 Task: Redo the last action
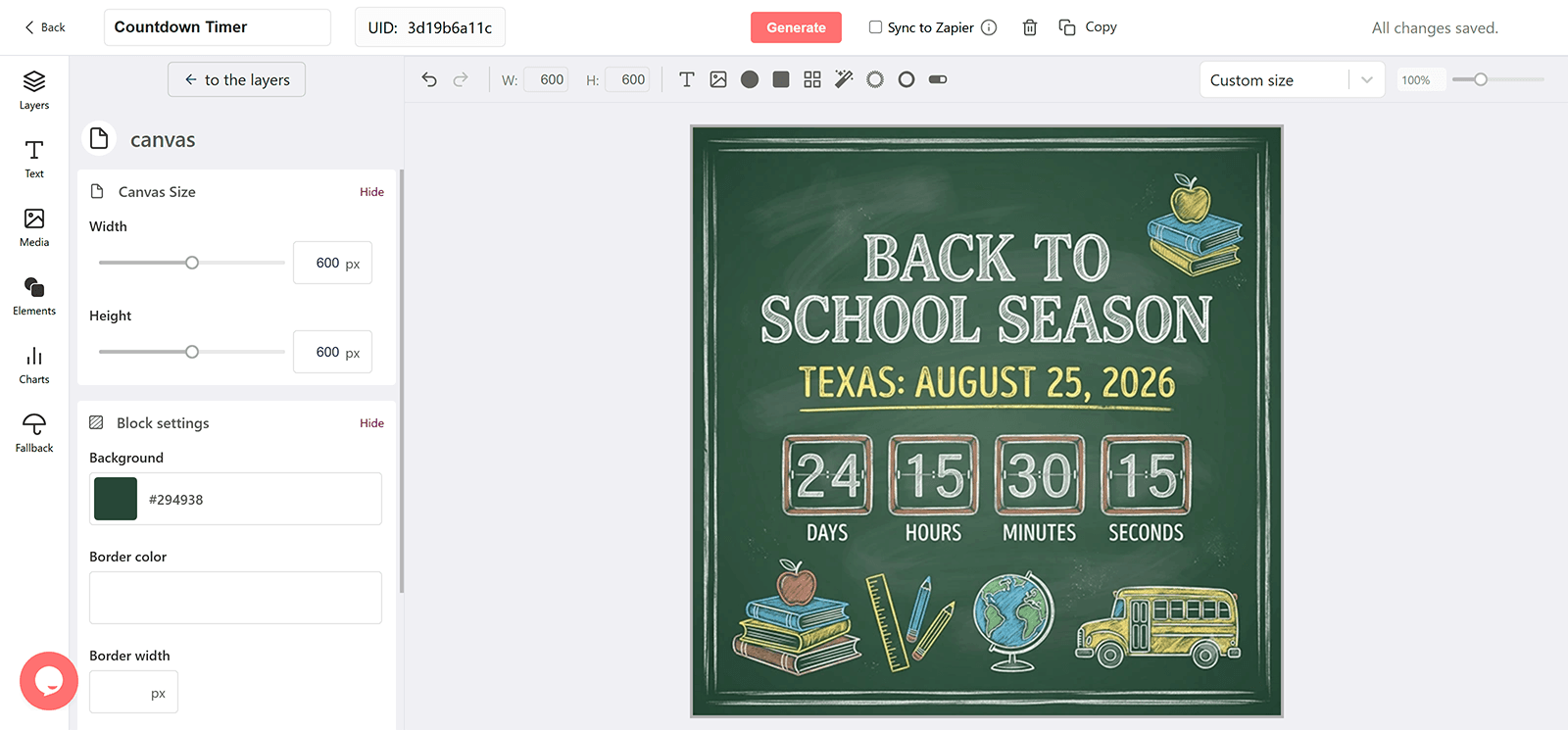[x=461, y=79]
